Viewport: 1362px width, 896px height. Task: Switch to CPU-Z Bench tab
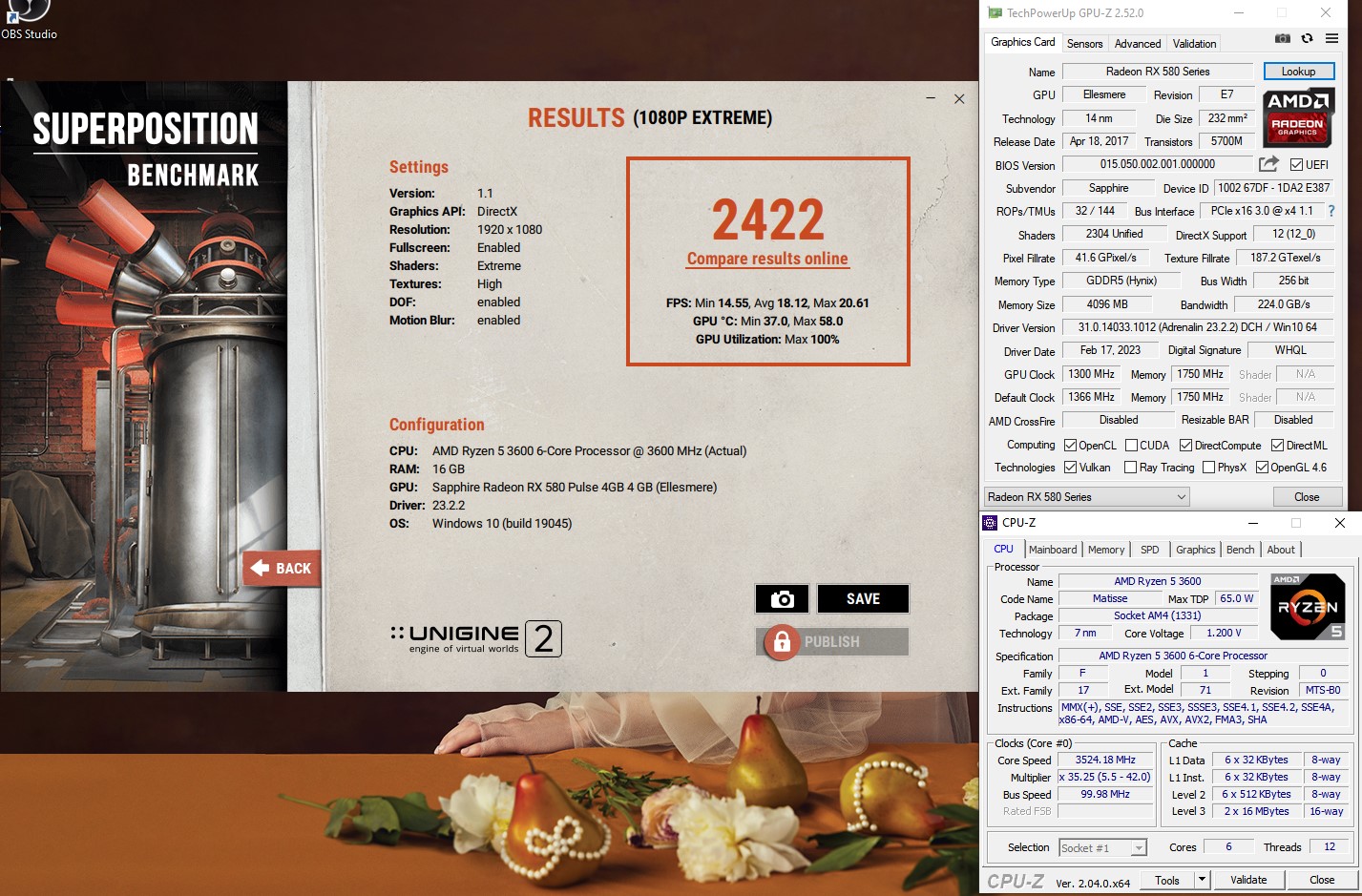[x=1240, y=550]
